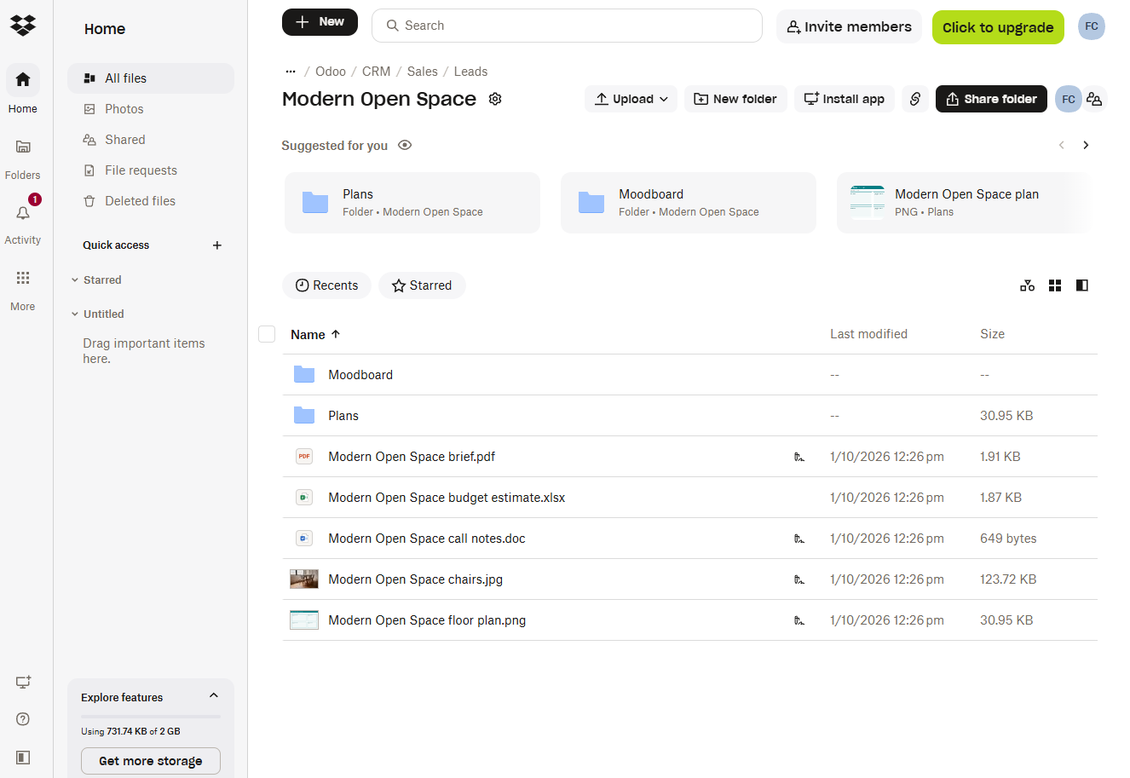Click shared icon on brief.pdf row

click(799, 457)
